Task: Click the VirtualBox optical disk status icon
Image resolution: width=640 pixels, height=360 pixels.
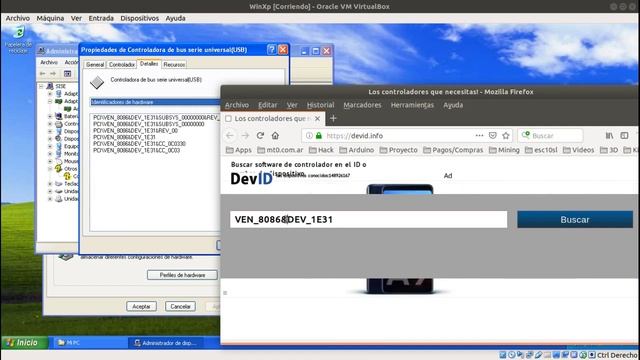Action: click(x=512, y=355)
